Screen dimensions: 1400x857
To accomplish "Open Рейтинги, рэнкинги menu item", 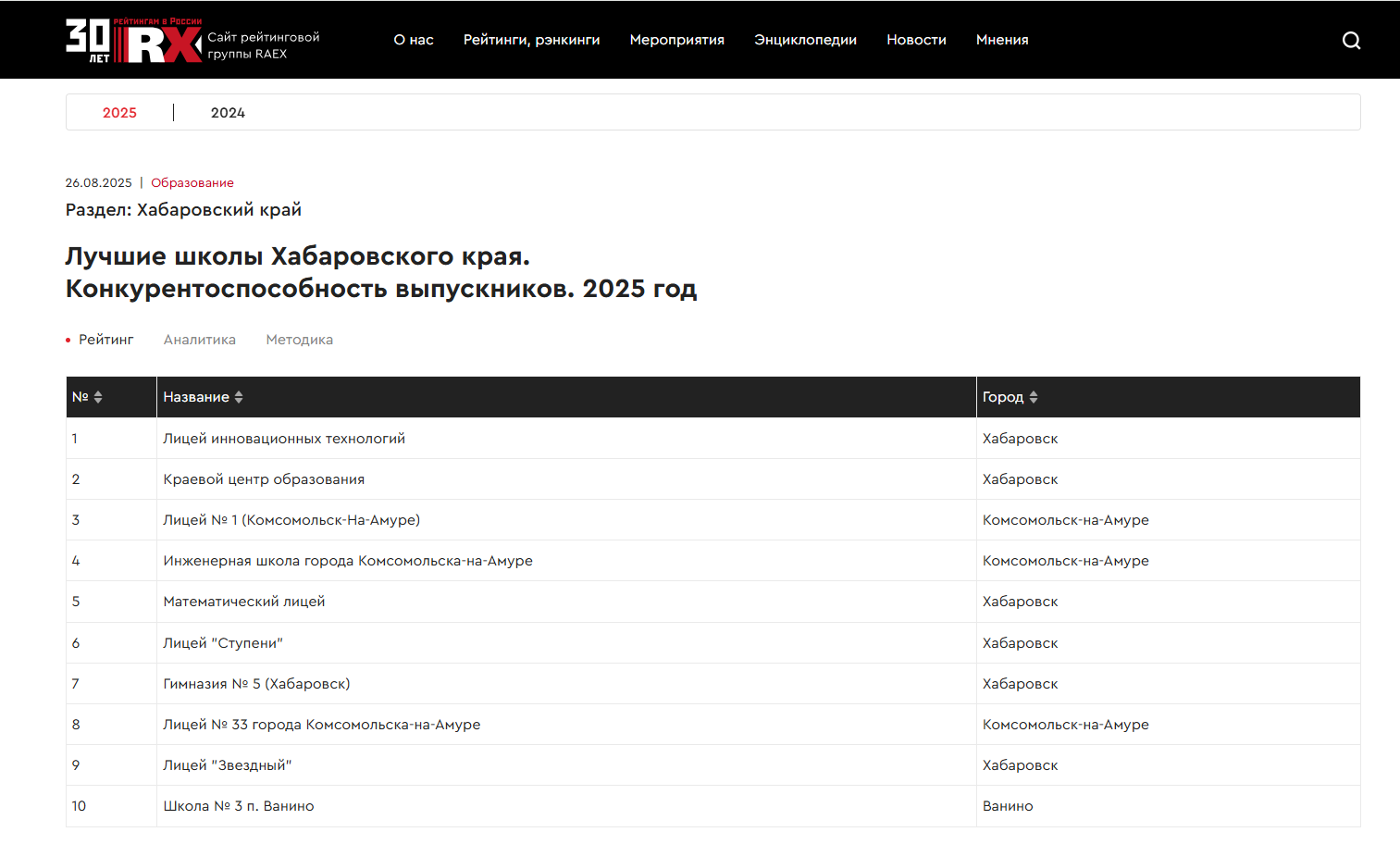I will click(531, 40).
